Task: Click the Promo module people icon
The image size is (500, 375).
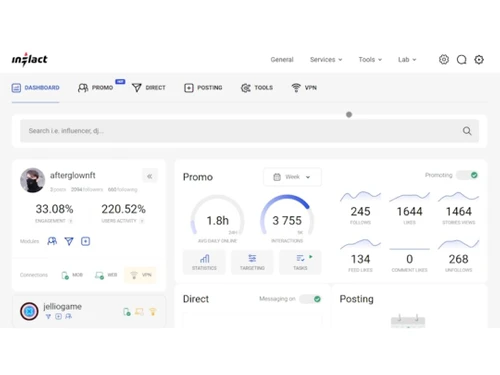Action: click(x=52, y=241)
